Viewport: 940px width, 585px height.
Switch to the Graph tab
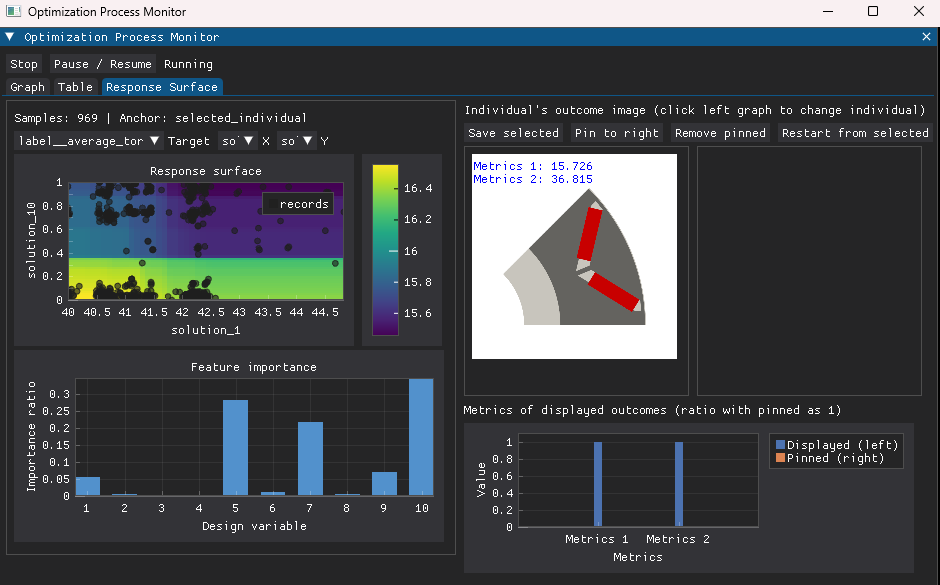(x=28, y=87)
